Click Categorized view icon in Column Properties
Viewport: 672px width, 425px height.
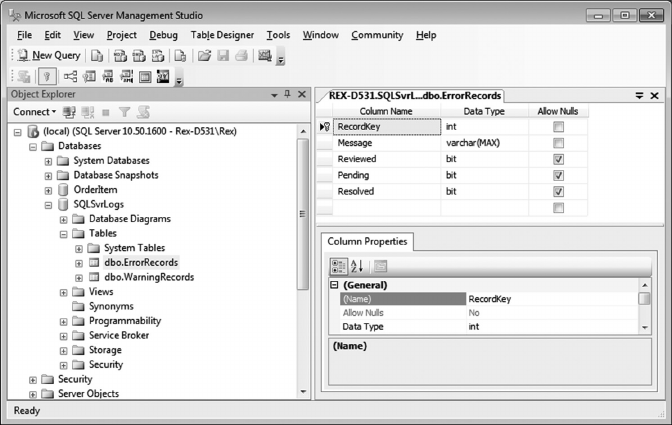click(339, 266)
